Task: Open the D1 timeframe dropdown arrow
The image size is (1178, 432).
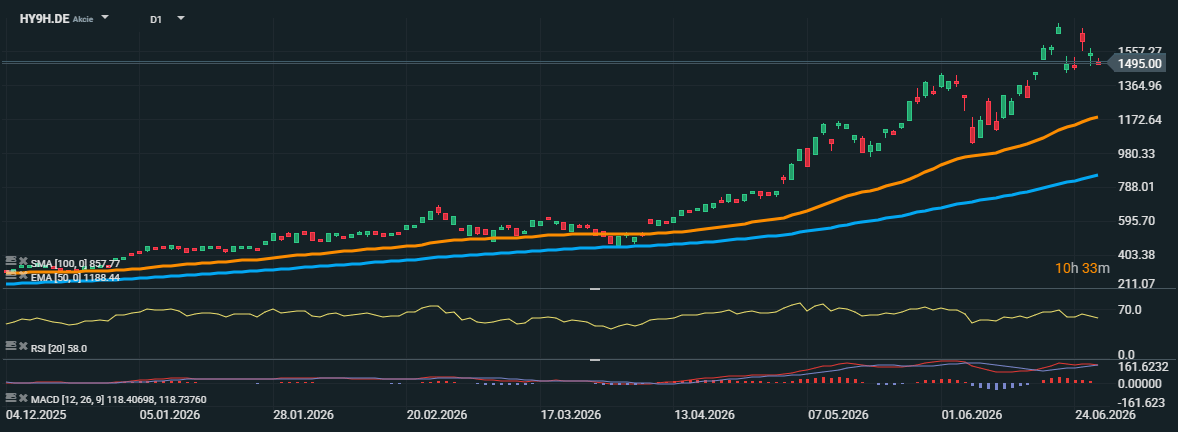Action: [180, 17]
